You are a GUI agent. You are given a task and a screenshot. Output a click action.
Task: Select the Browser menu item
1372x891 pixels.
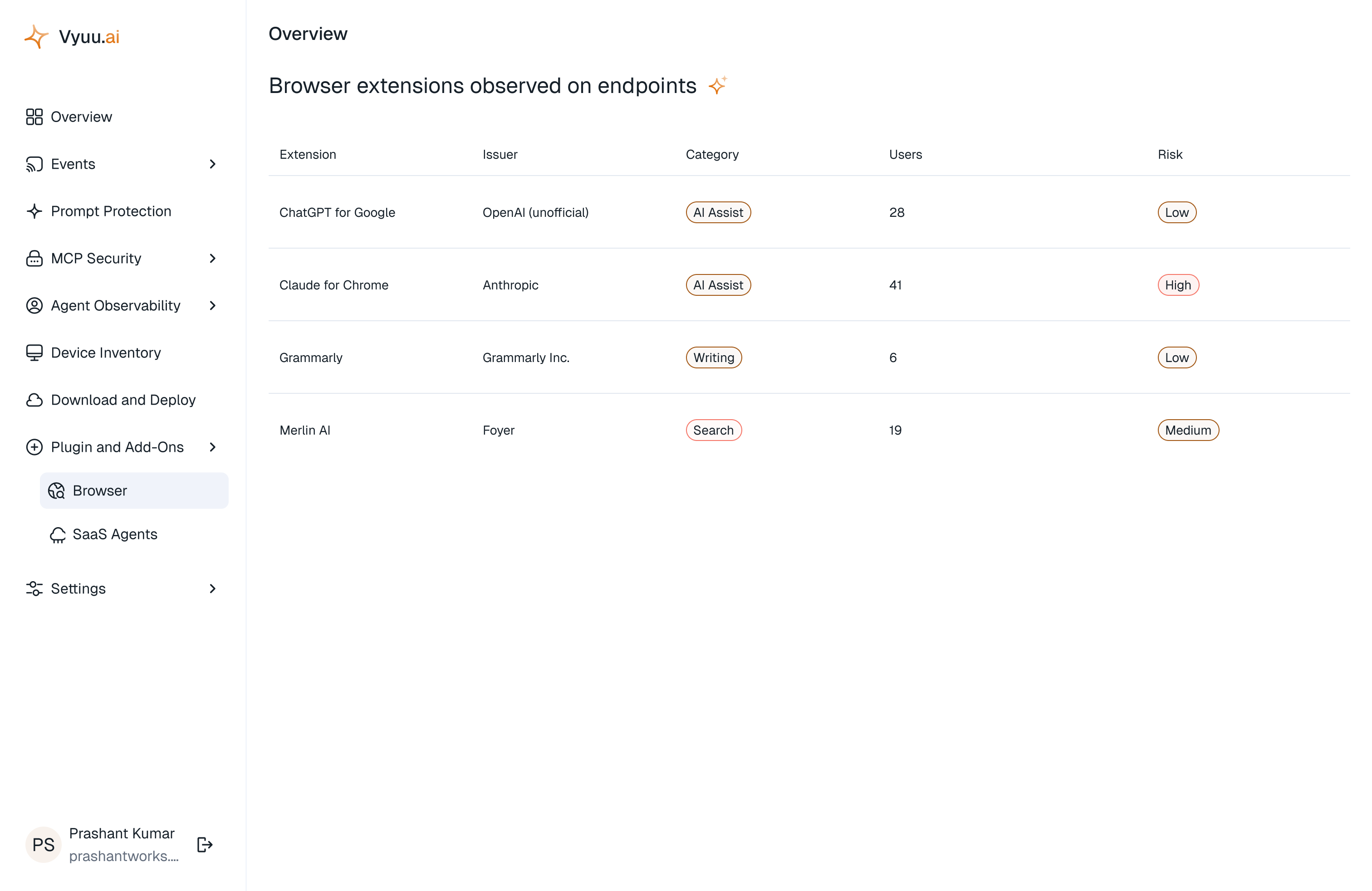click(134, 490)
